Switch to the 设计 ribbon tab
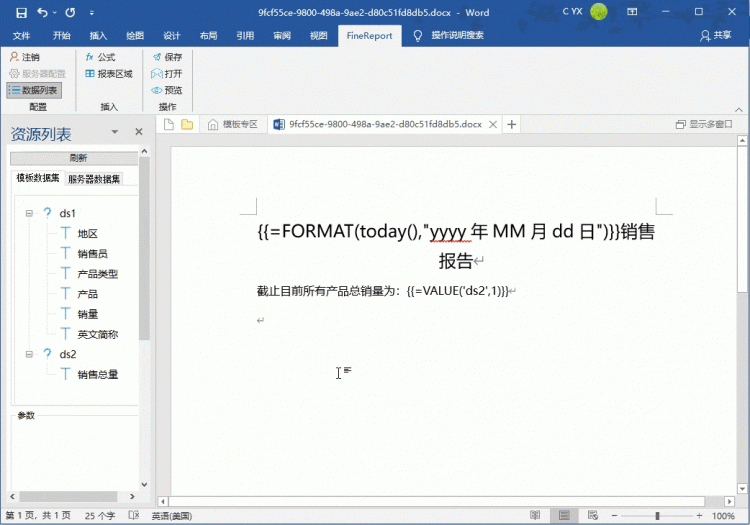This screenshot has width=750, height=525. [172, 35]
